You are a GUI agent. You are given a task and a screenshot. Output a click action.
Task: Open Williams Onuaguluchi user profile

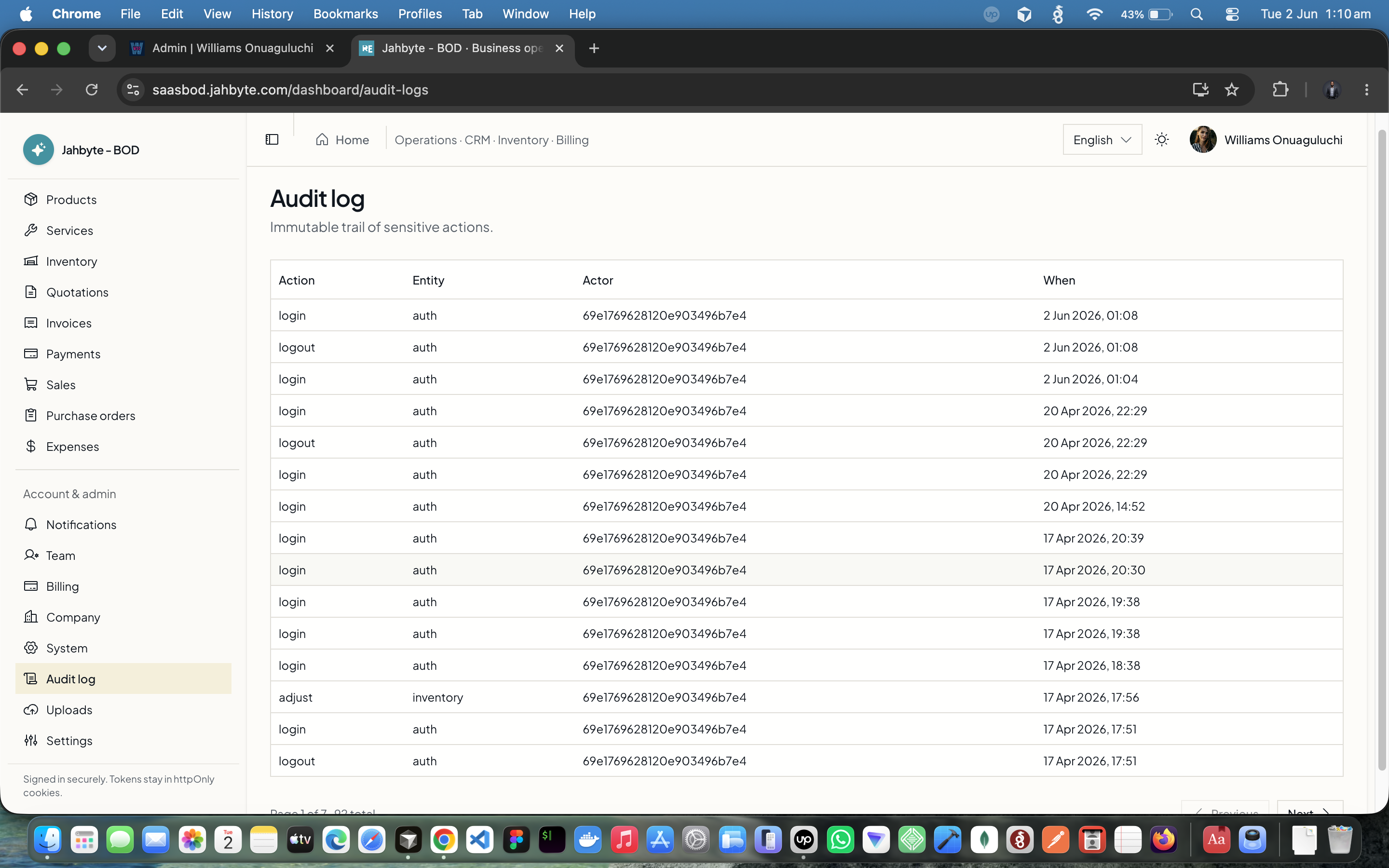(x=1266, y=139)
